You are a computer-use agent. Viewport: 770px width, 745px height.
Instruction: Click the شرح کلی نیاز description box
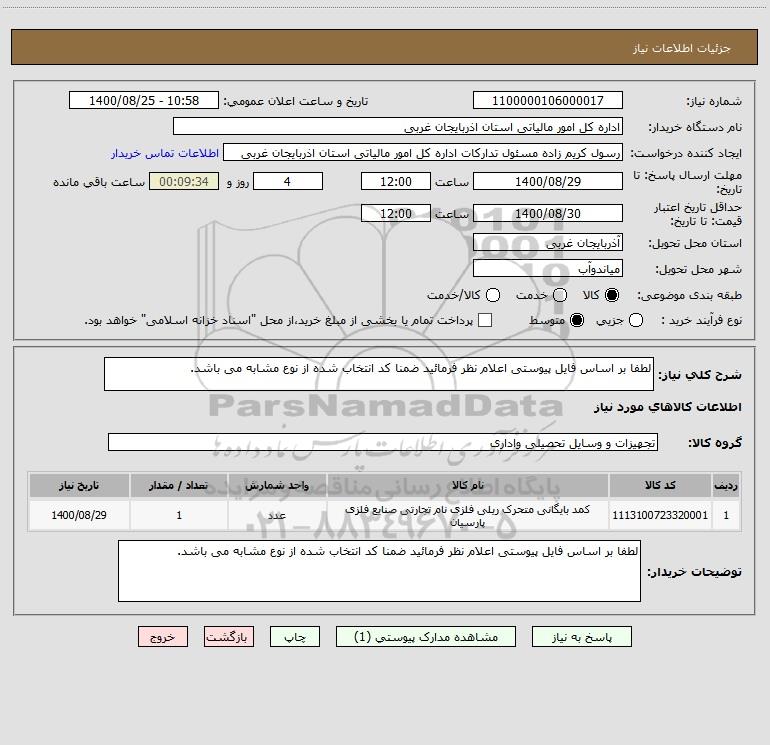click(x=379, y=374)
